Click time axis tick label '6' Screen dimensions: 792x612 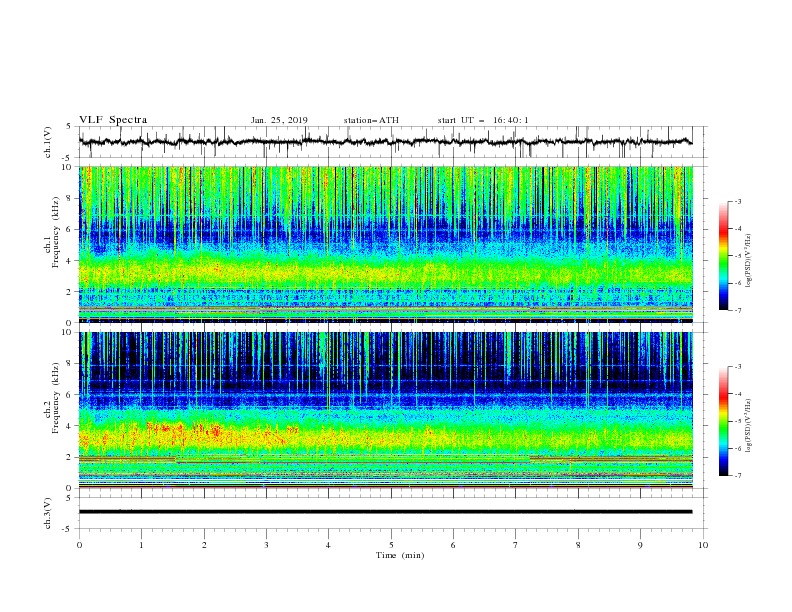coord(453,545)
